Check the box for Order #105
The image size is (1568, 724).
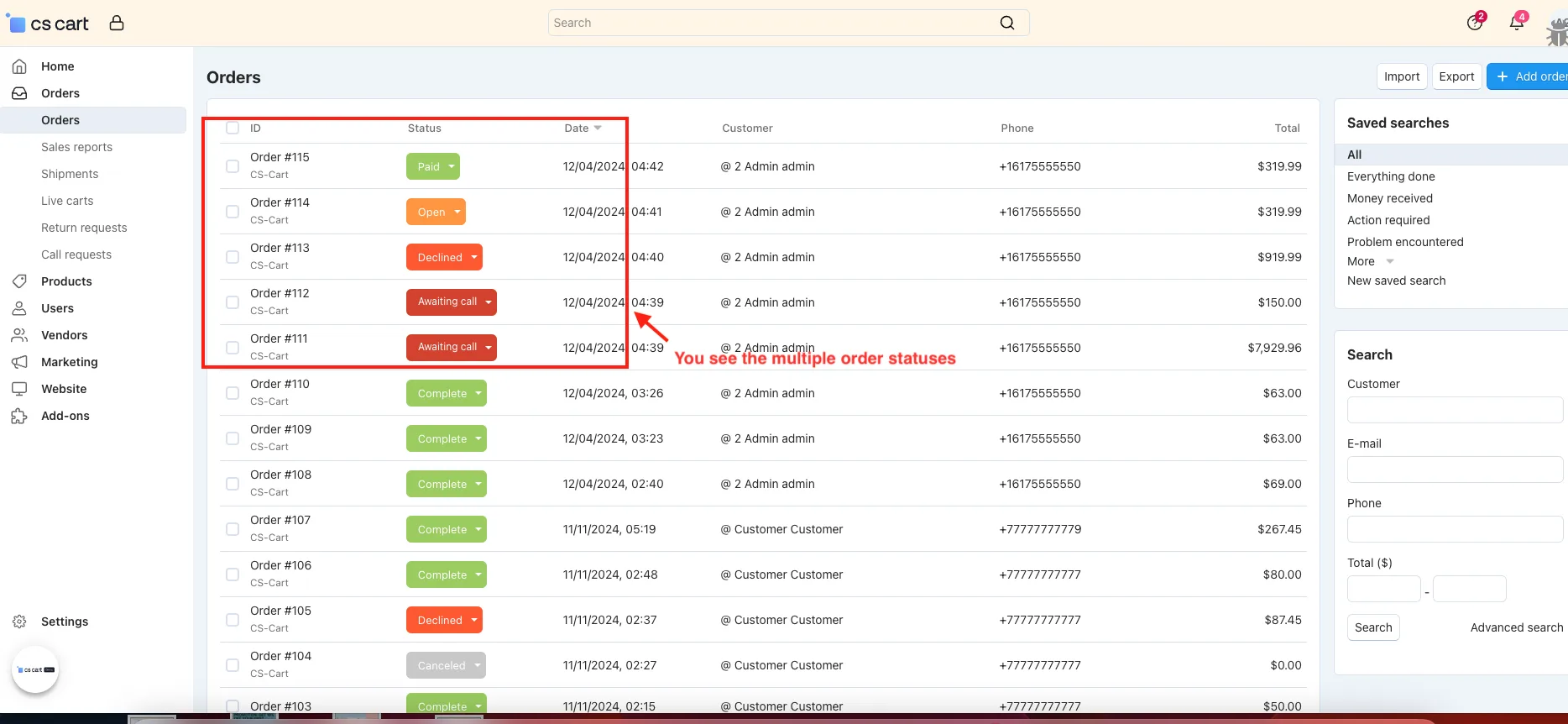(233, 620)
